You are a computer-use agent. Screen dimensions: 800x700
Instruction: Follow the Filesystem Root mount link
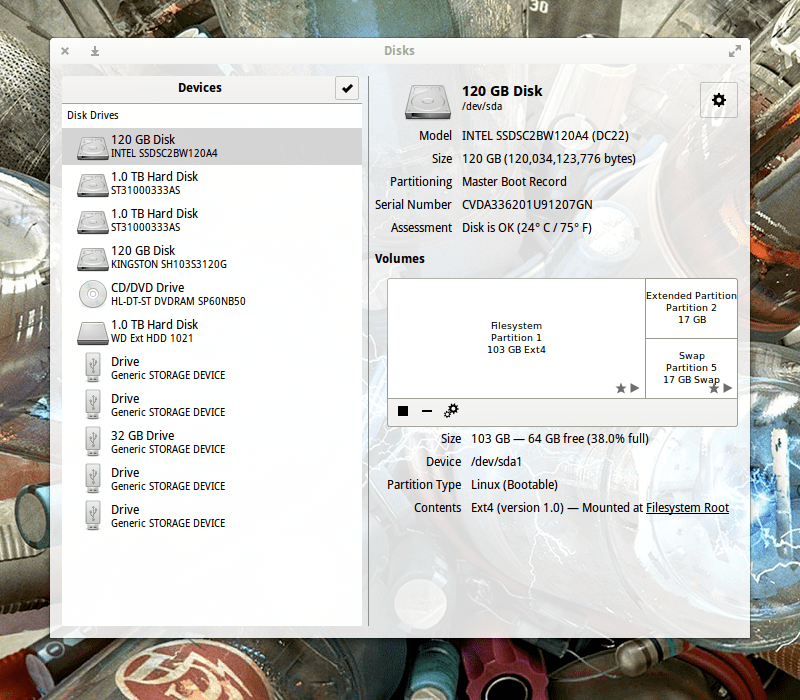[687, 507]
